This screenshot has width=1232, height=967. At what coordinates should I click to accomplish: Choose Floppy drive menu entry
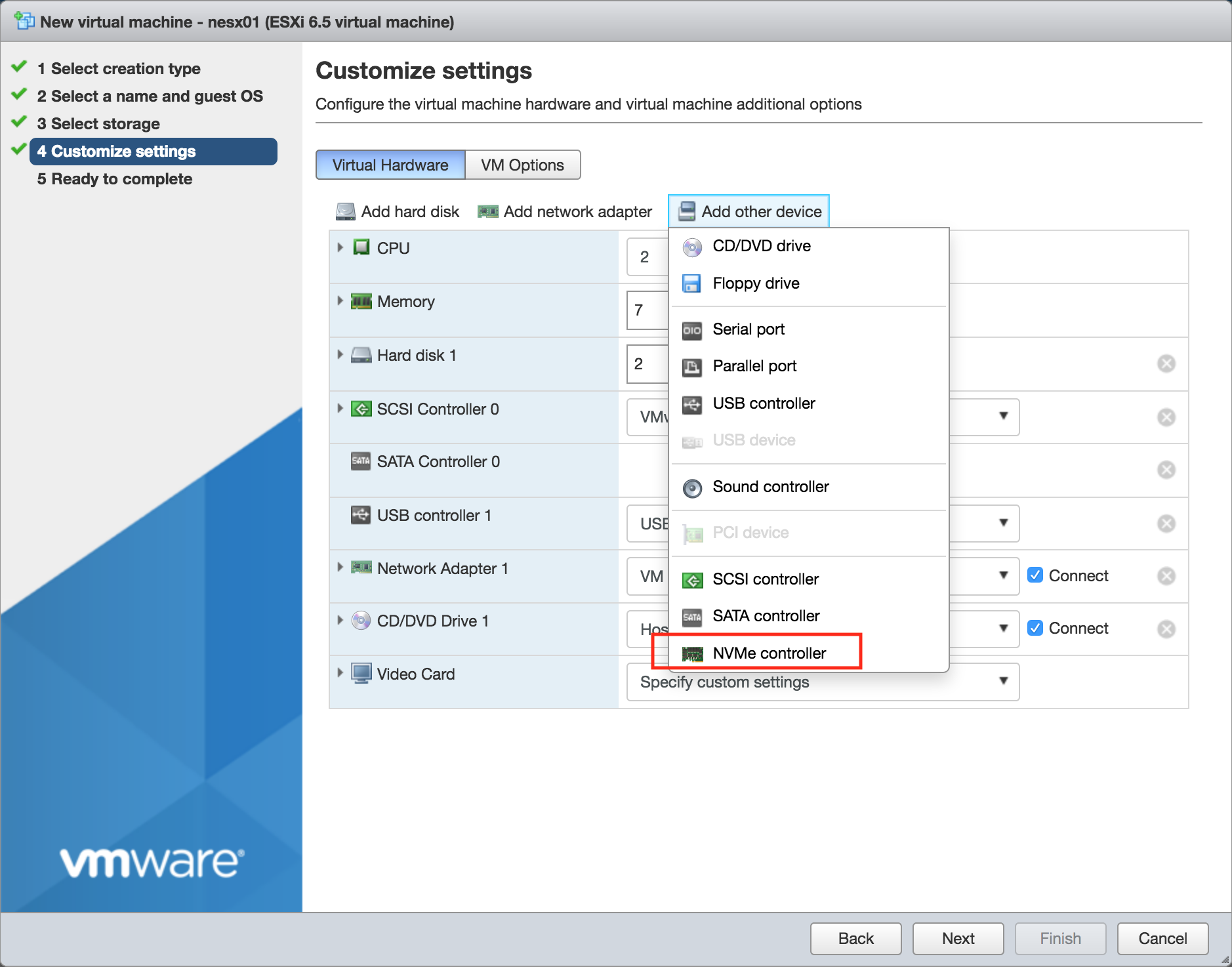tap(808, 283)
